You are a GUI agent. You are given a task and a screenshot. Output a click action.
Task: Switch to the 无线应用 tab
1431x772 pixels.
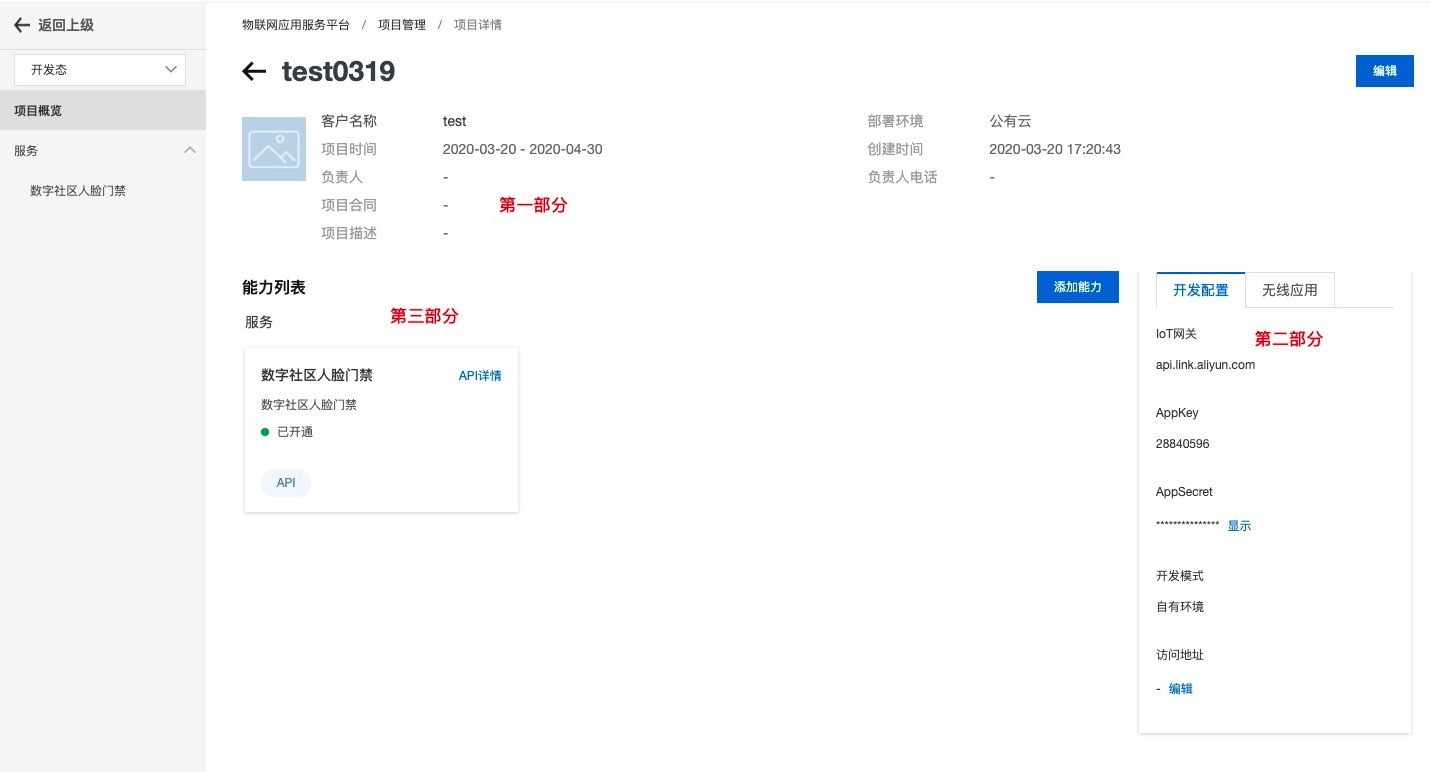click(x=1290, y=290)
